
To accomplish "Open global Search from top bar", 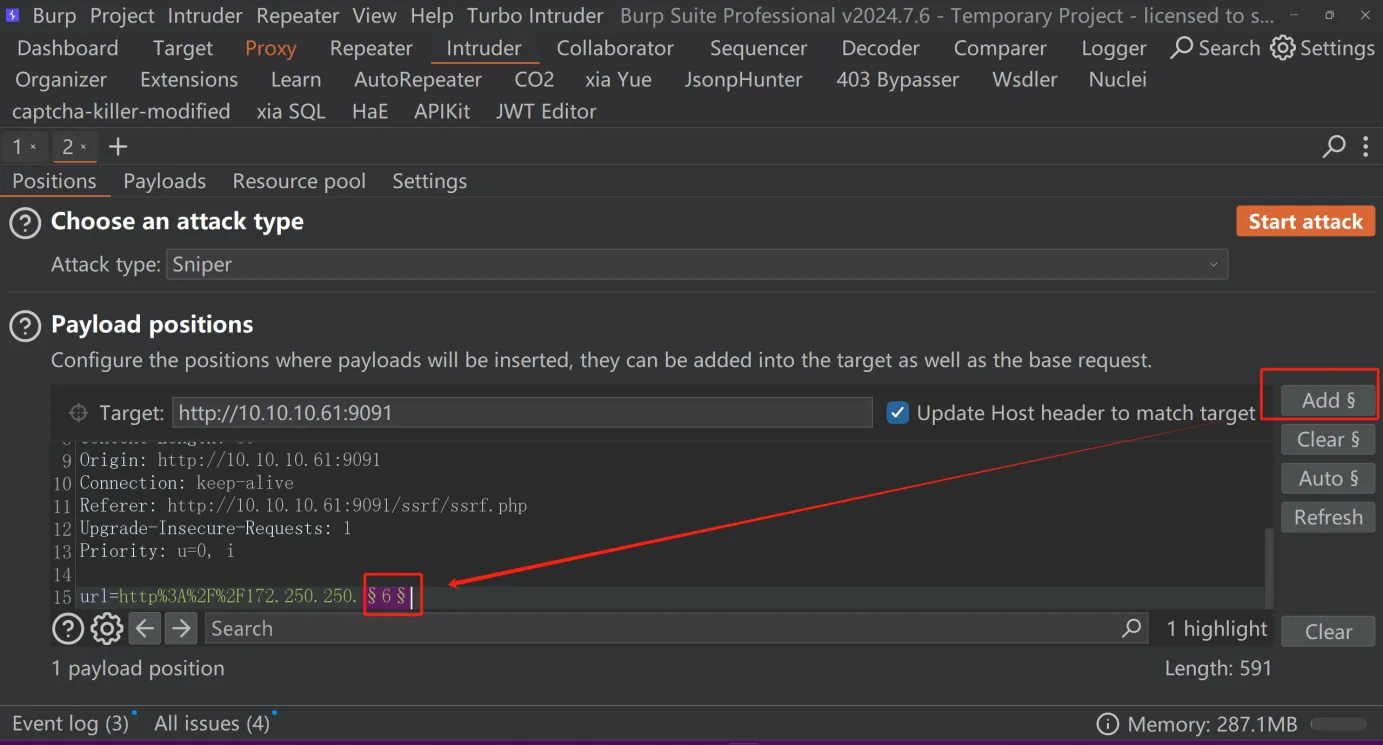I will (1215, 48).
